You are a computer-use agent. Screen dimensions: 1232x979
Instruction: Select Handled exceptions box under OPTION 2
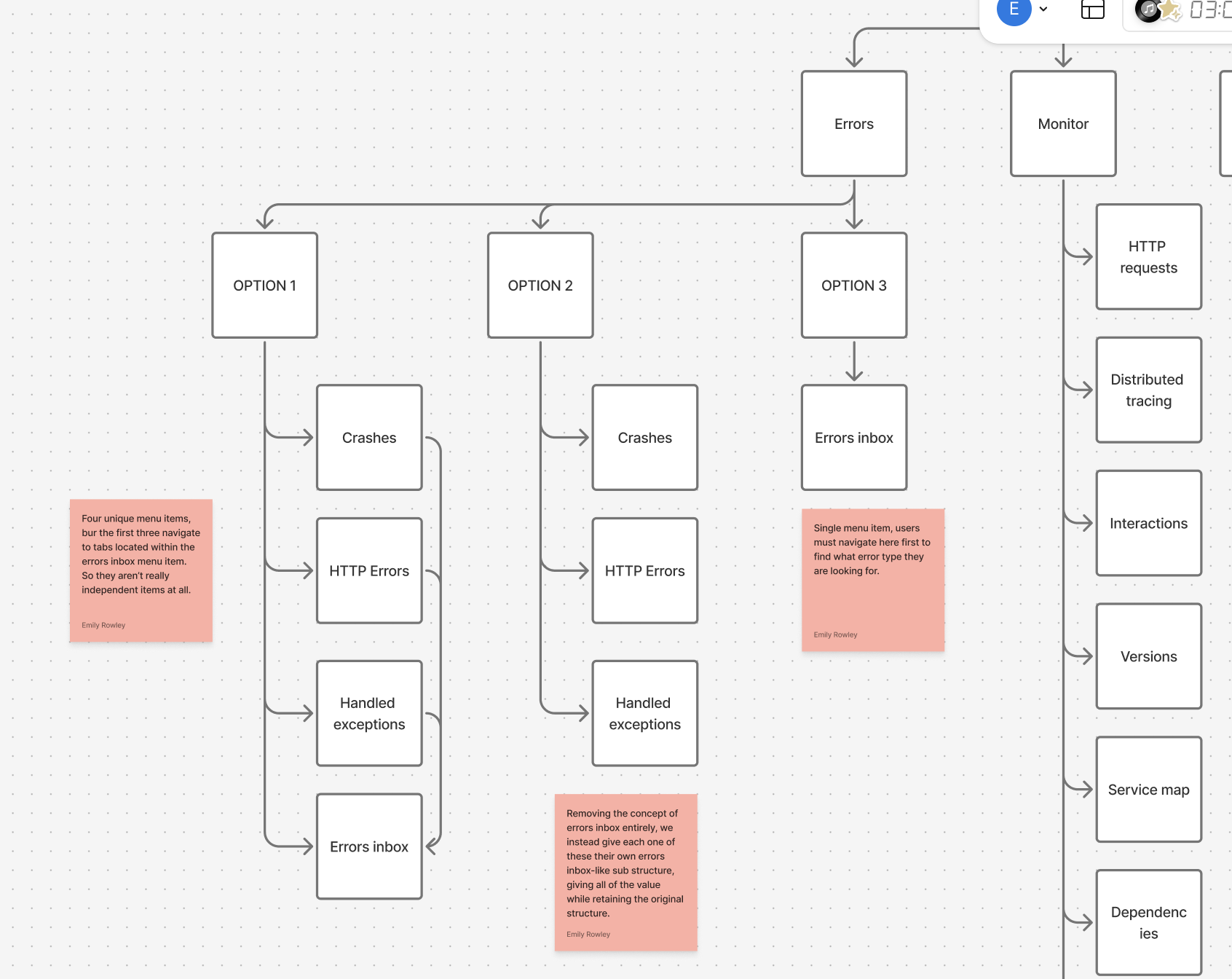(645, 713)
